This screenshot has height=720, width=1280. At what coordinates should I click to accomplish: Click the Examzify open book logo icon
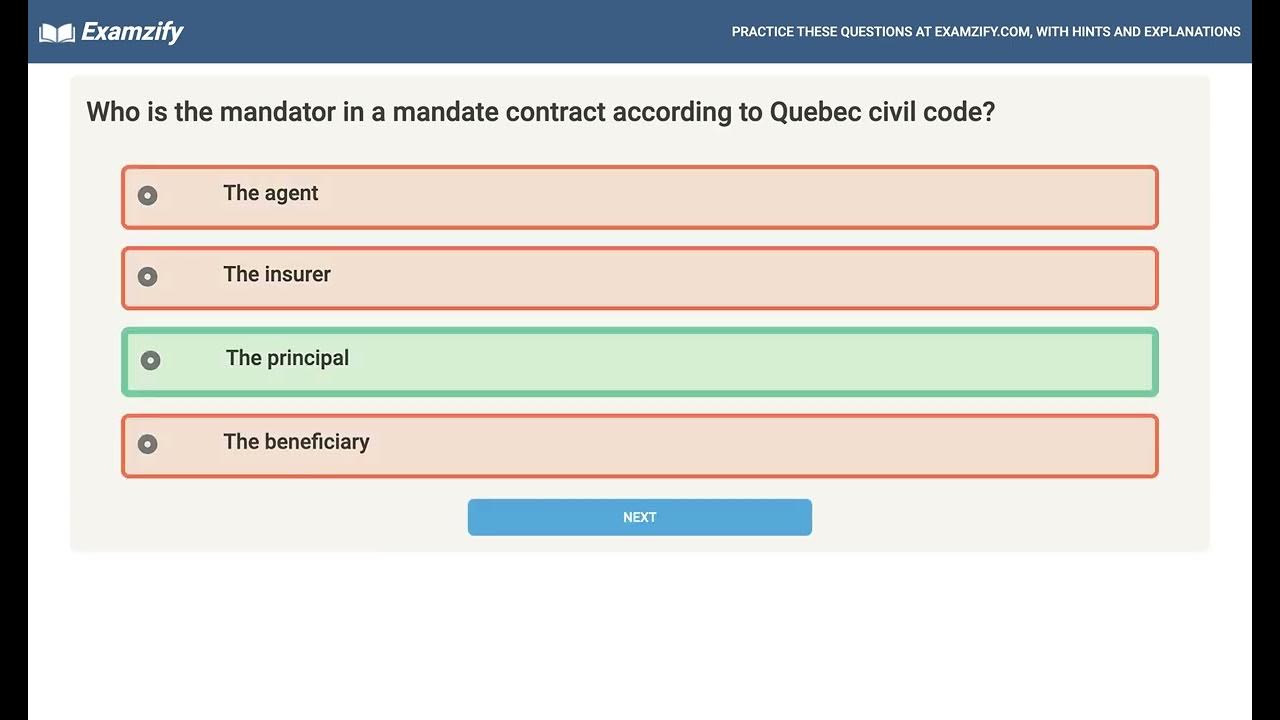pyautogui.click(x=57, y=33)
